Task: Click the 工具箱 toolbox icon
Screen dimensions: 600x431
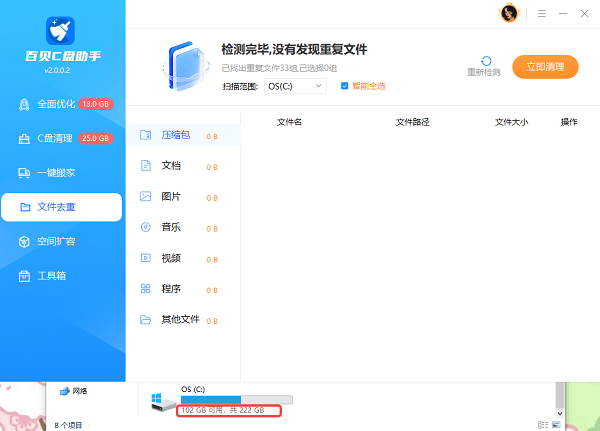Action: pyautogui.click(x=24, y=276)
